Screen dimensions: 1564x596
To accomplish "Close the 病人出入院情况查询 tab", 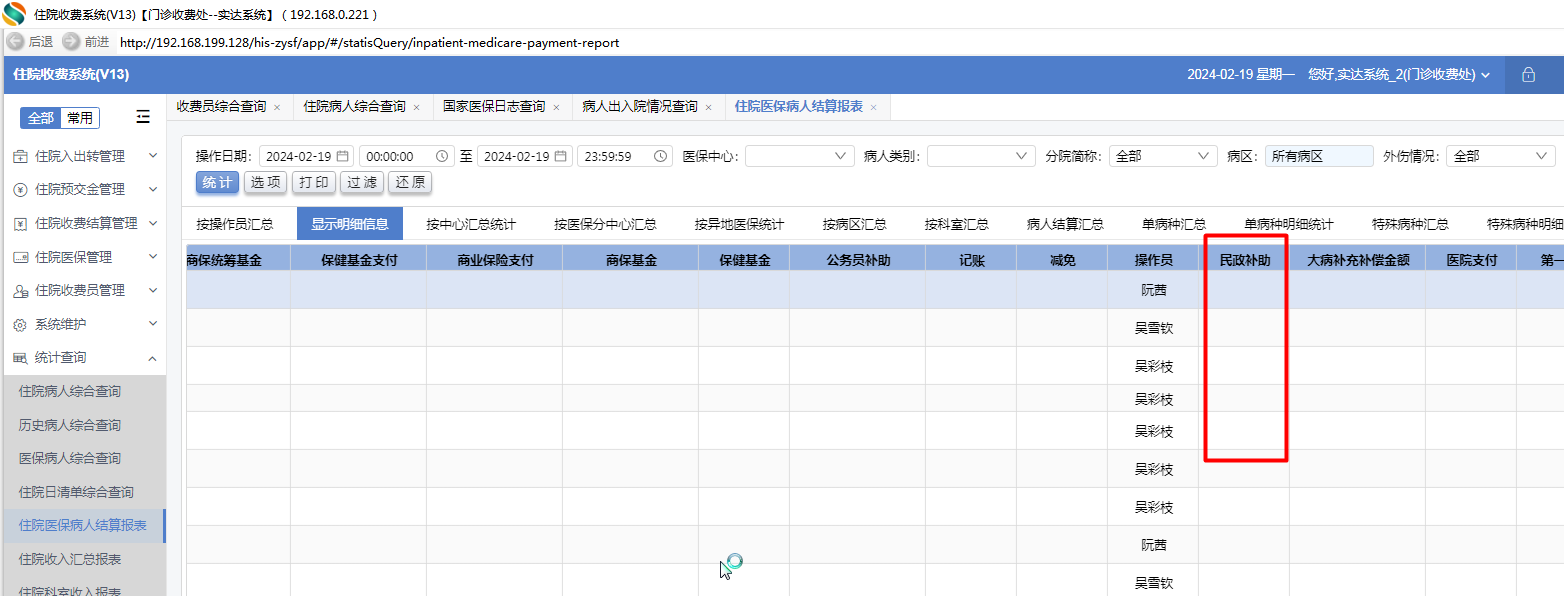I will click(x=708, y=107).
